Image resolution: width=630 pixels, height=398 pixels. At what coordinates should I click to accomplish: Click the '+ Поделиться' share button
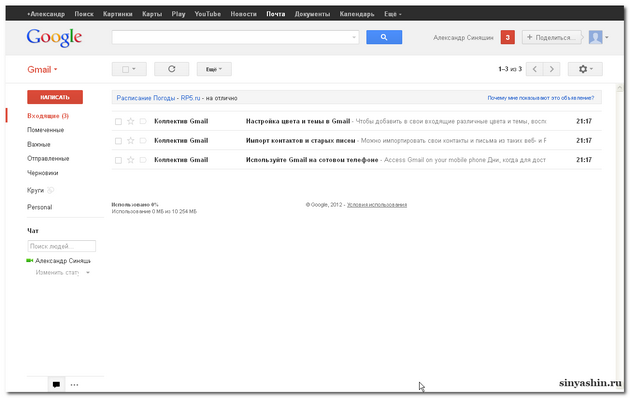click(552, 37)
